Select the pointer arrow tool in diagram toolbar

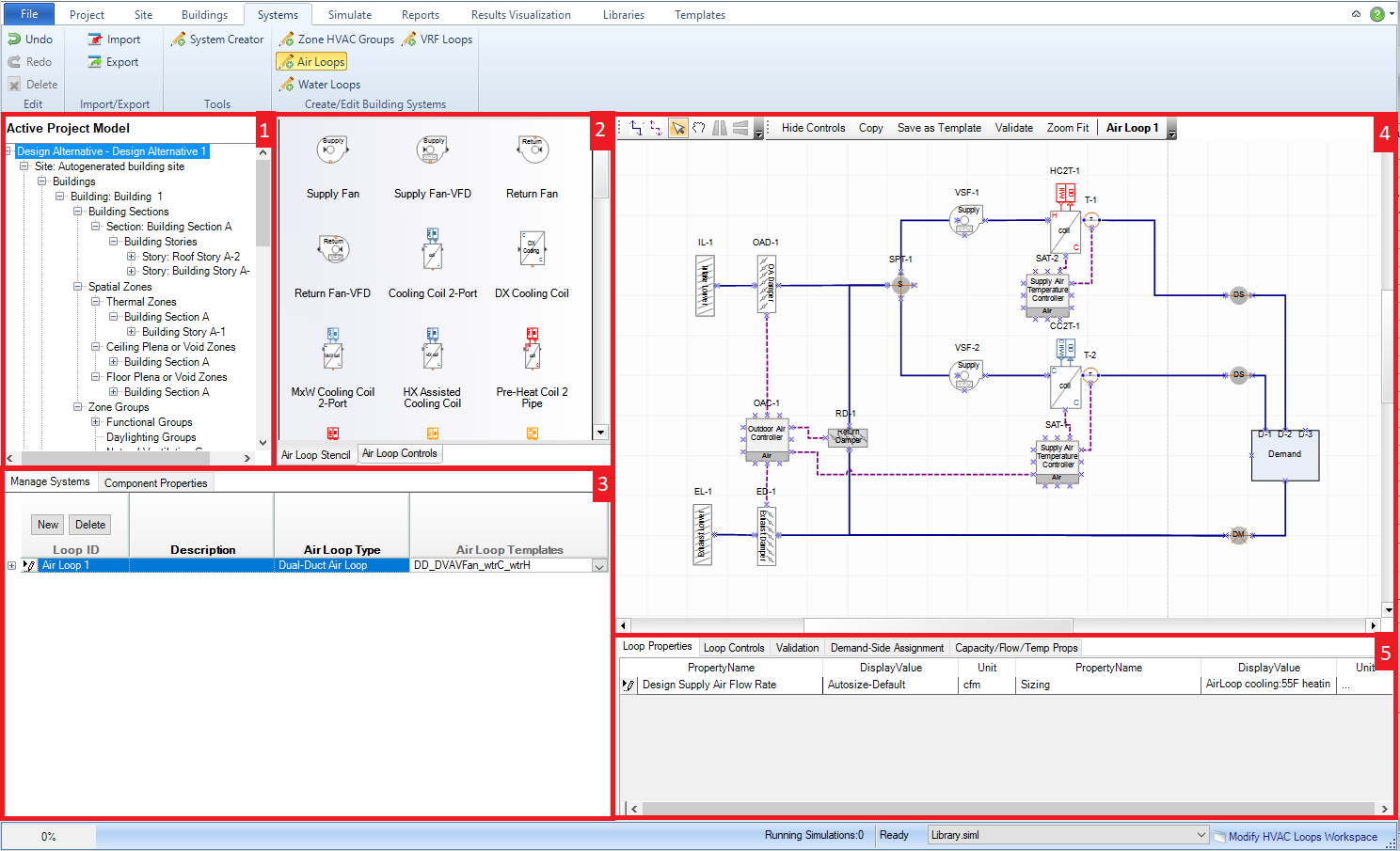[x=677, y=128]
